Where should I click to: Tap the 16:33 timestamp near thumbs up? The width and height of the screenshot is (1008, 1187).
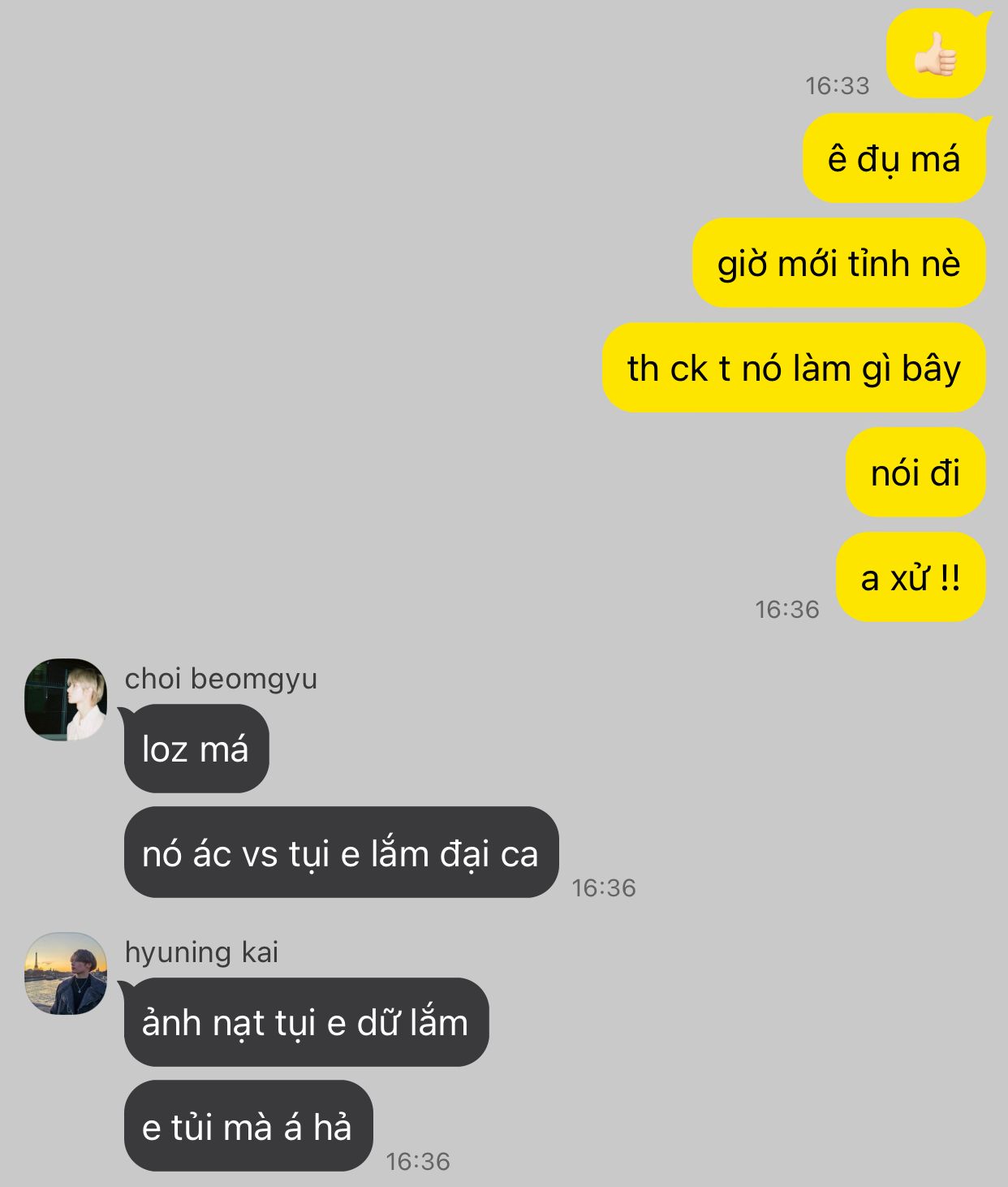[837, 85]
